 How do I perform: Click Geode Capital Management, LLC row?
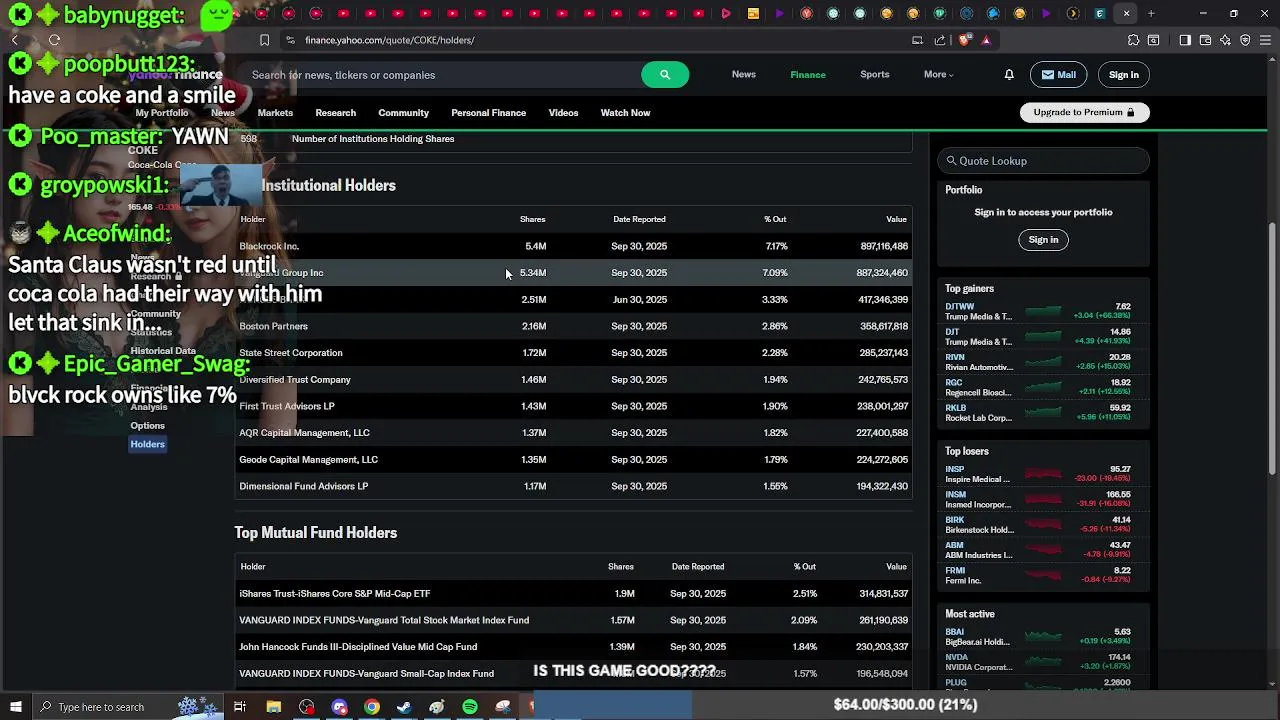[x=573, y=460]
